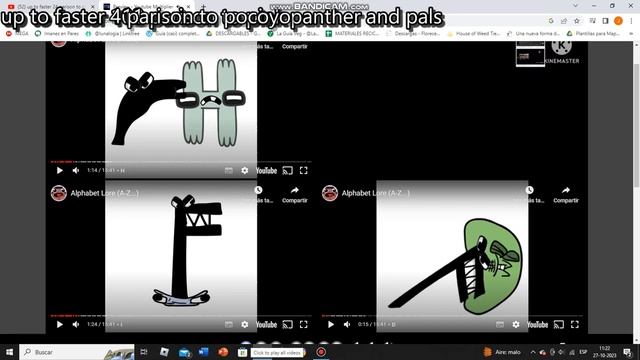Toggle subtitles on the 1:14 video

pyautogui.click(x=229, y=171)
